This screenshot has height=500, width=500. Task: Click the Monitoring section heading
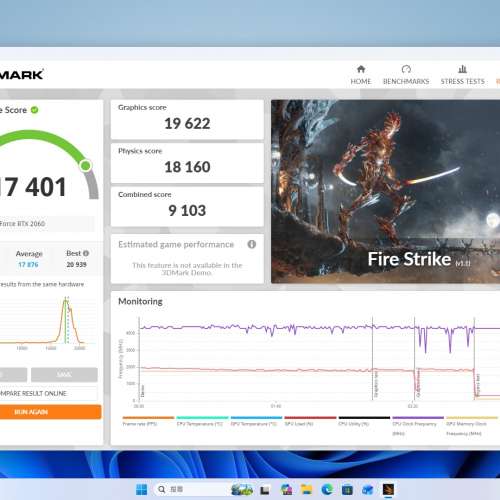click(140, 301)
